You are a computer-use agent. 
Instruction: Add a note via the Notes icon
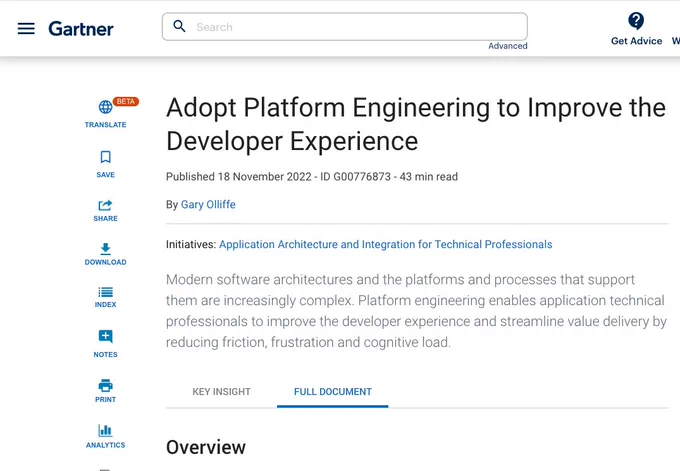coord(105,336)
